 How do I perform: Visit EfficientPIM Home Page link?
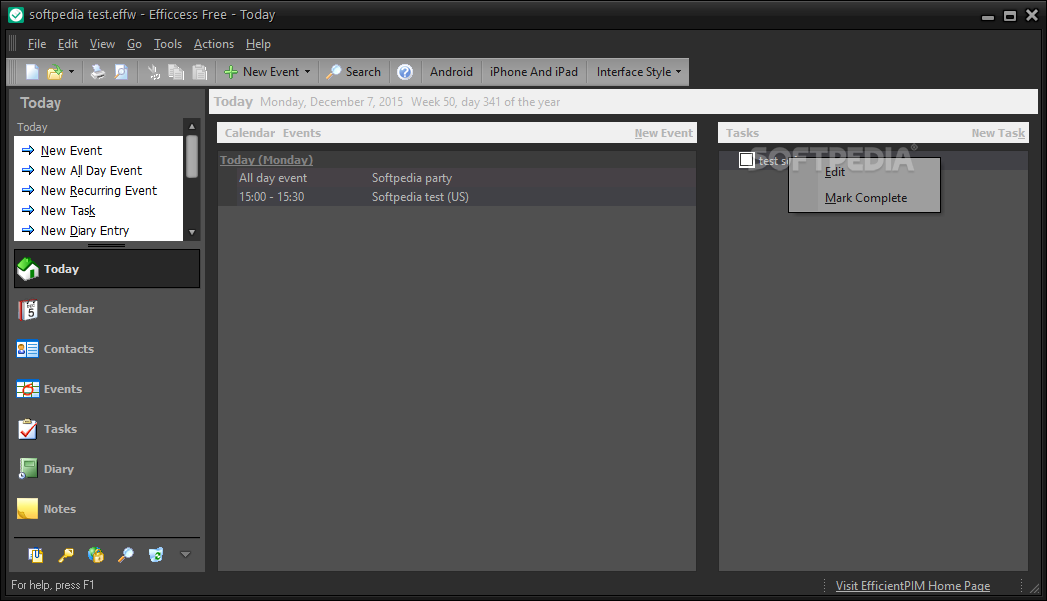point(913,586)
